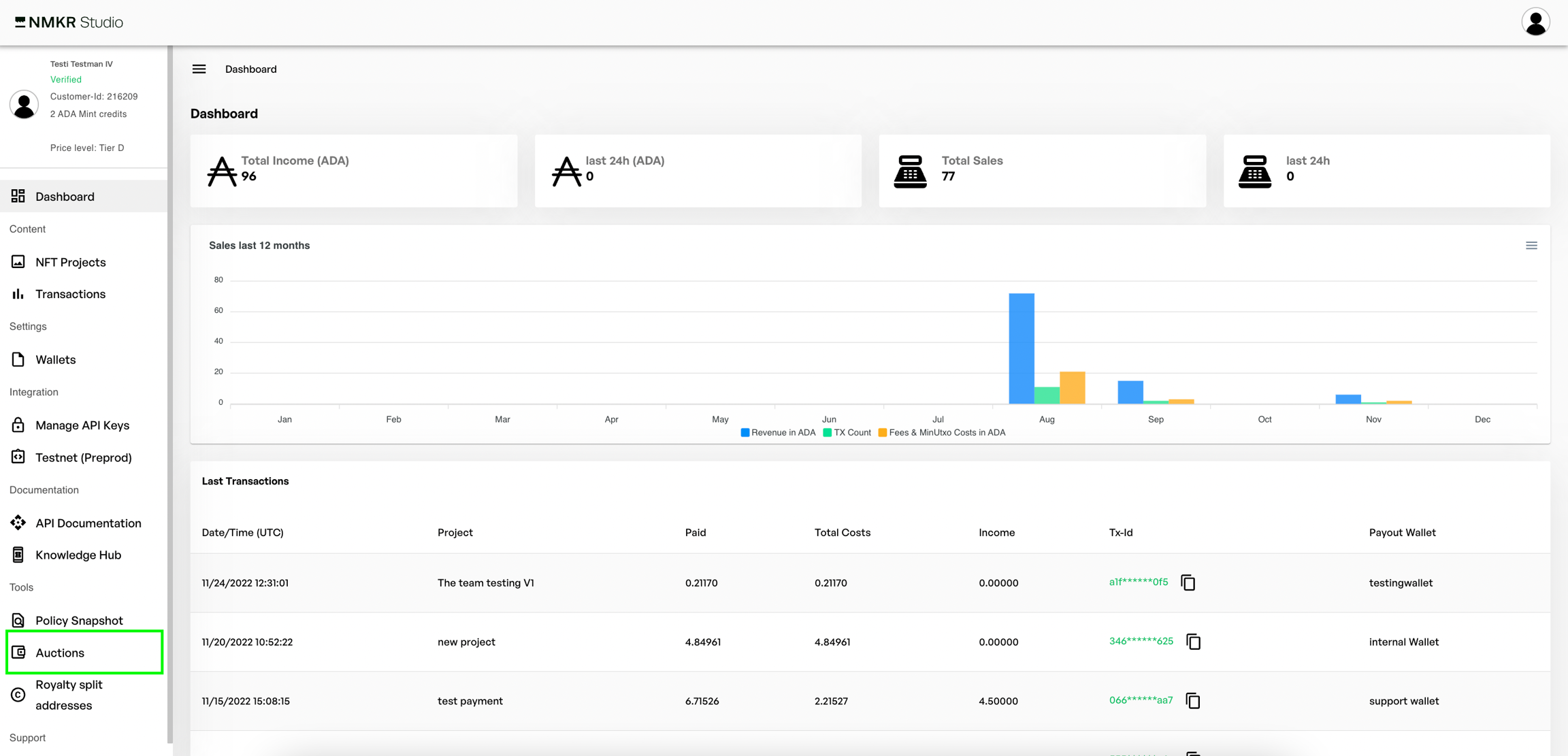Open the Wallets settings page
The height and width of the screenshot is (756, 1568).
(56, 359)
